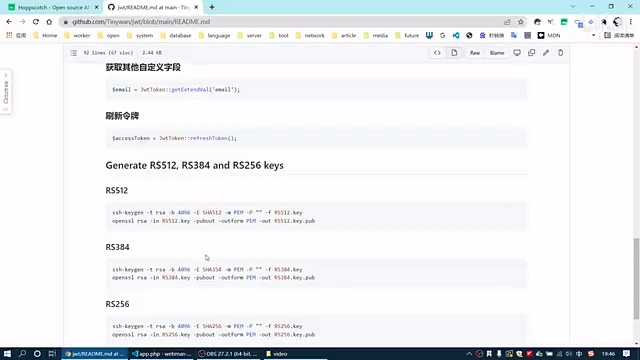
Task: Click the page vertical scrollbar thumb
Action: point(636,279)
